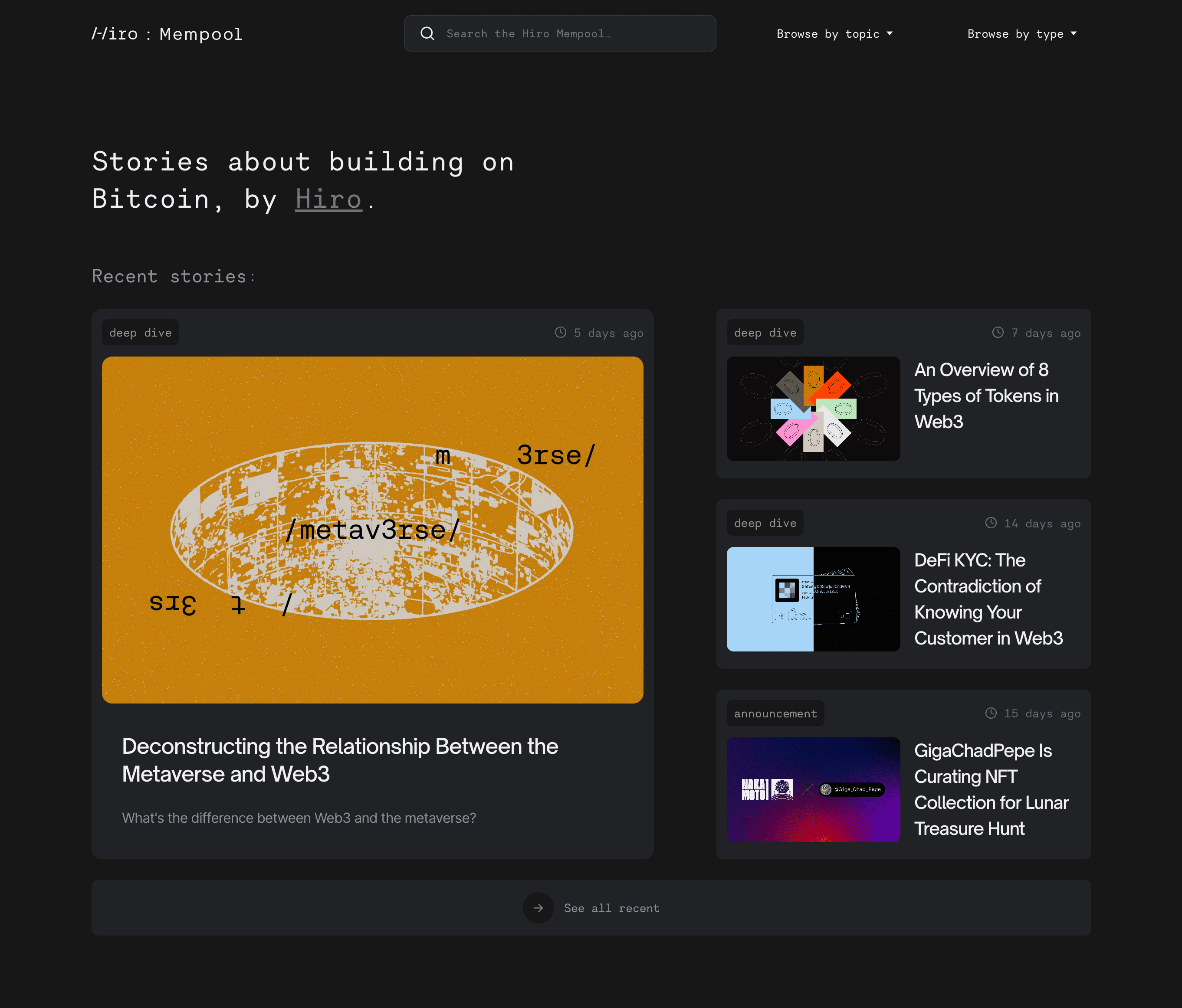This screenshot has height=1008, width=1182.
Task: Open the 8 Types of Tokens thumbnail
Action: [x=814, y=409]
